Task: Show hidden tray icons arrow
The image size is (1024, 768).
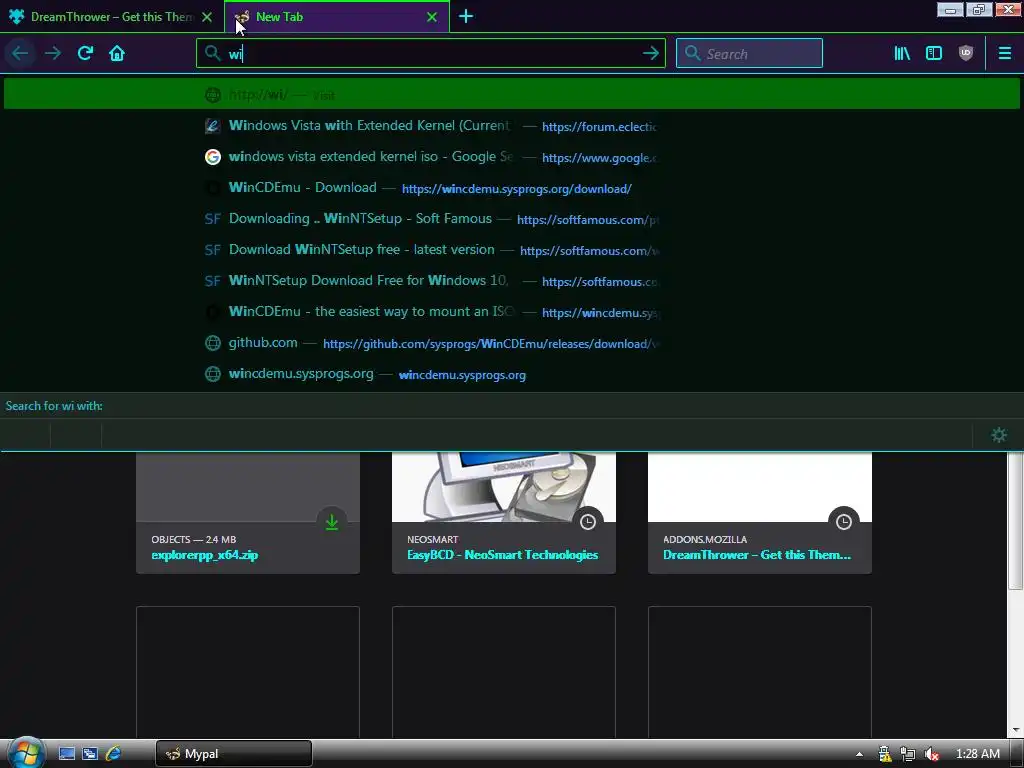Action: click(x=859, y=754)
